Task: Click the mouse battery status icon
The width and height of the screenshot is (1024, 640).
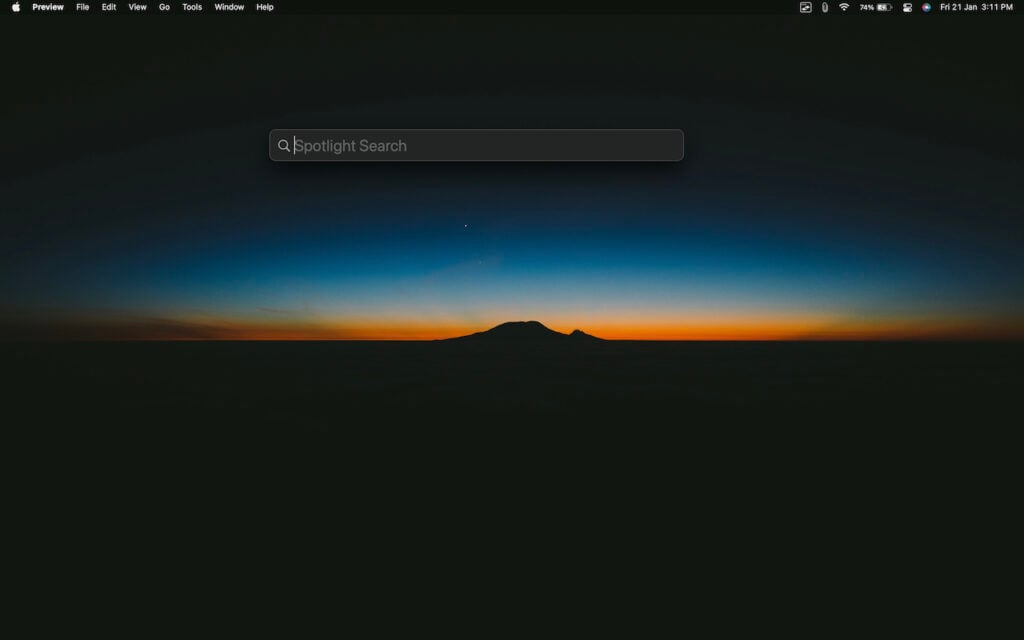Action: pyautogui.click(x=825, y=7)
